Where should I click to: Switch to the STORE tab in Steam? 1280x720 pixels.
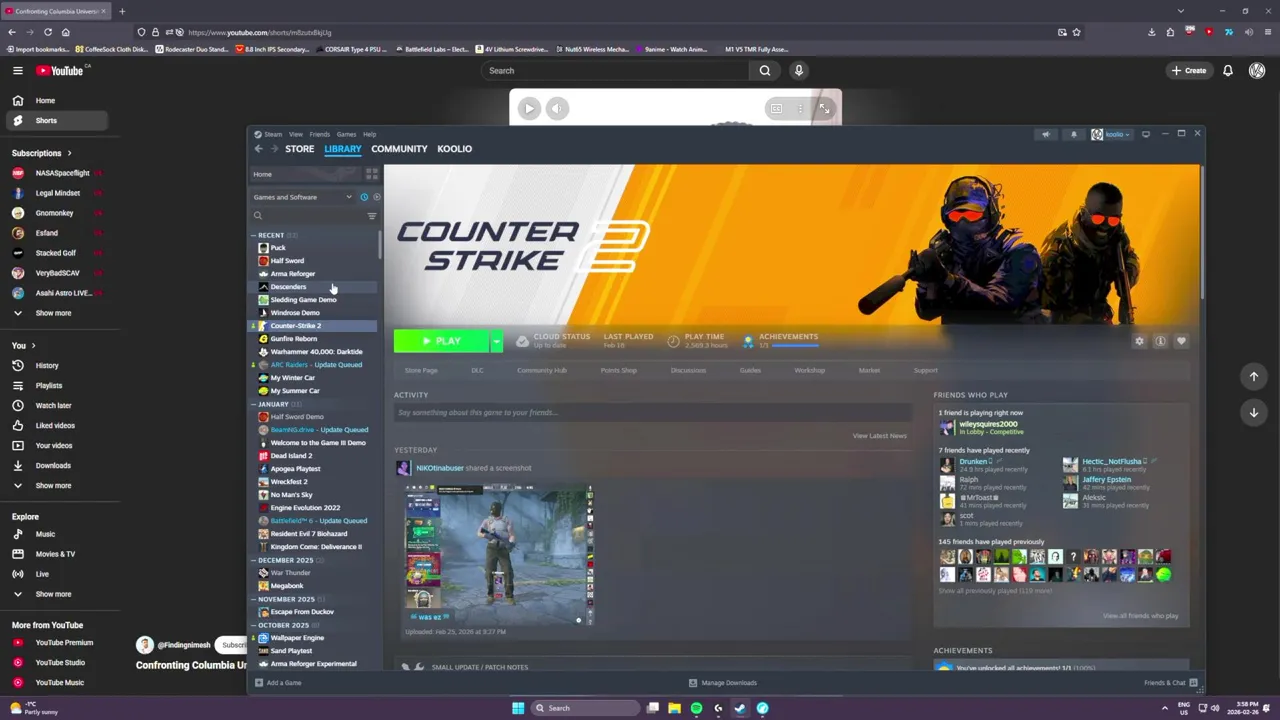299,149
